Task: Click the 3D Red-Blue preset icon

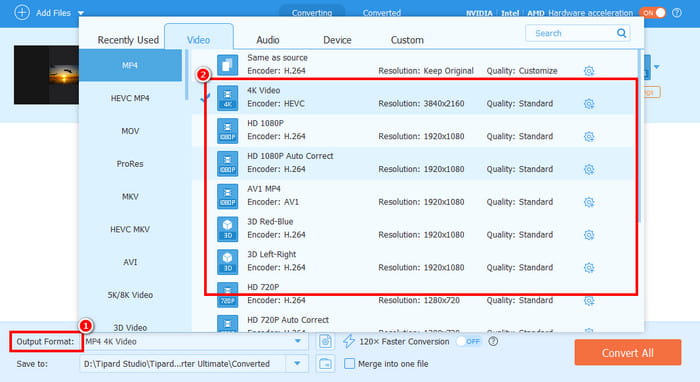Action: (228, 229)
